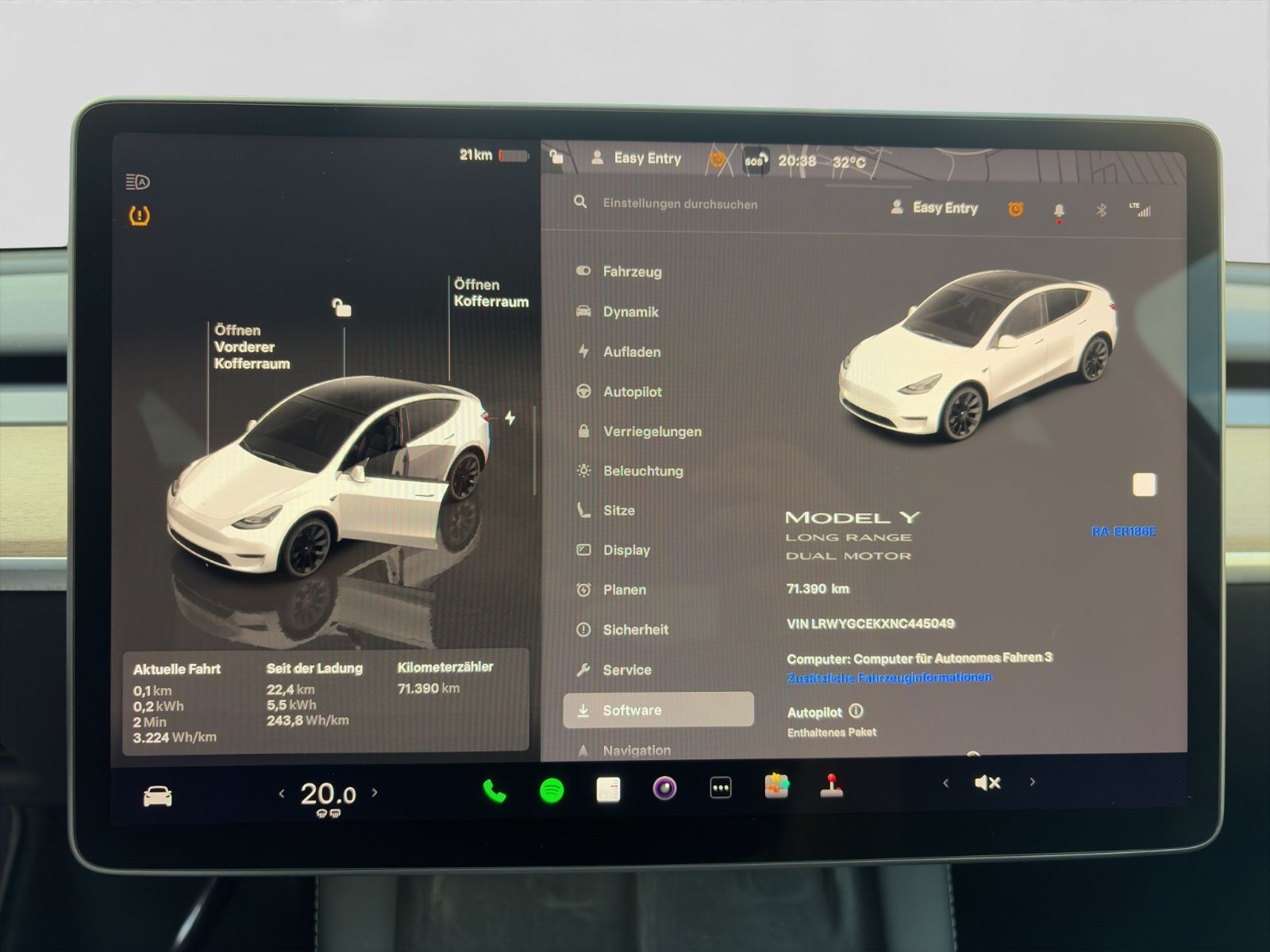Open all apps three-dots icon

pos(720,788)
